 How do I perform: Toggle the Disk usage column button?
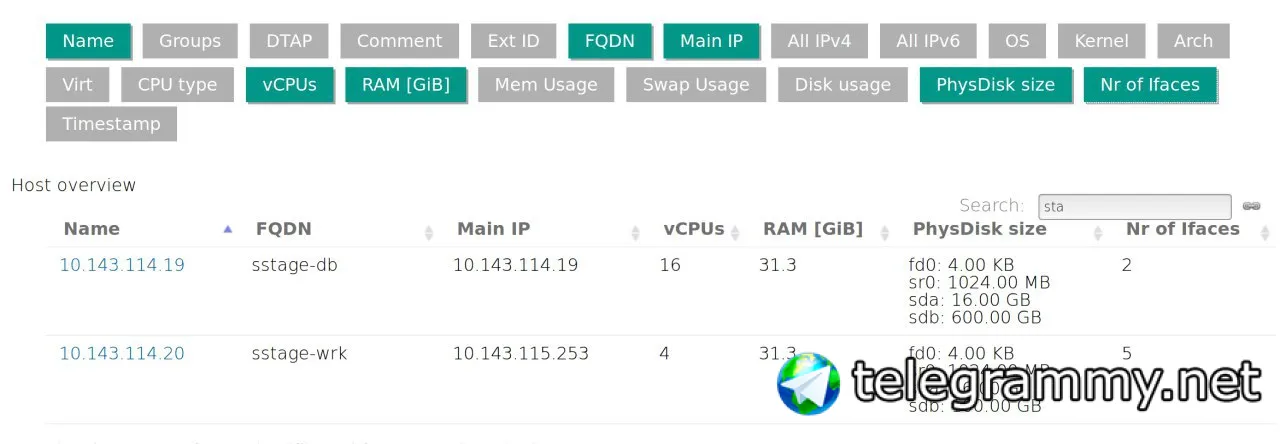tap(843, 85)
